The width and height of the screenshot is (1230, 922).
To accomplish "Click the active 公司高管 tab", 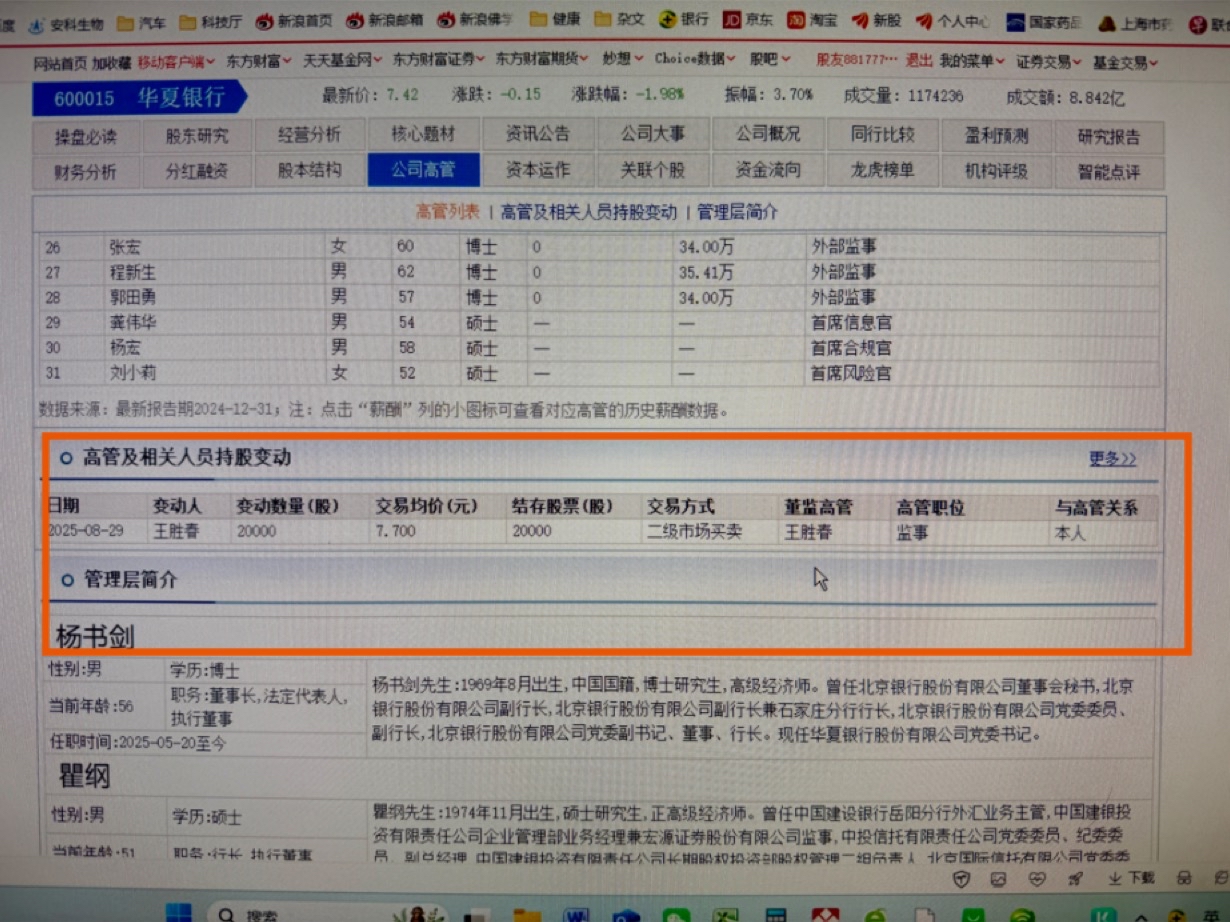I will [x=423, y=170].
